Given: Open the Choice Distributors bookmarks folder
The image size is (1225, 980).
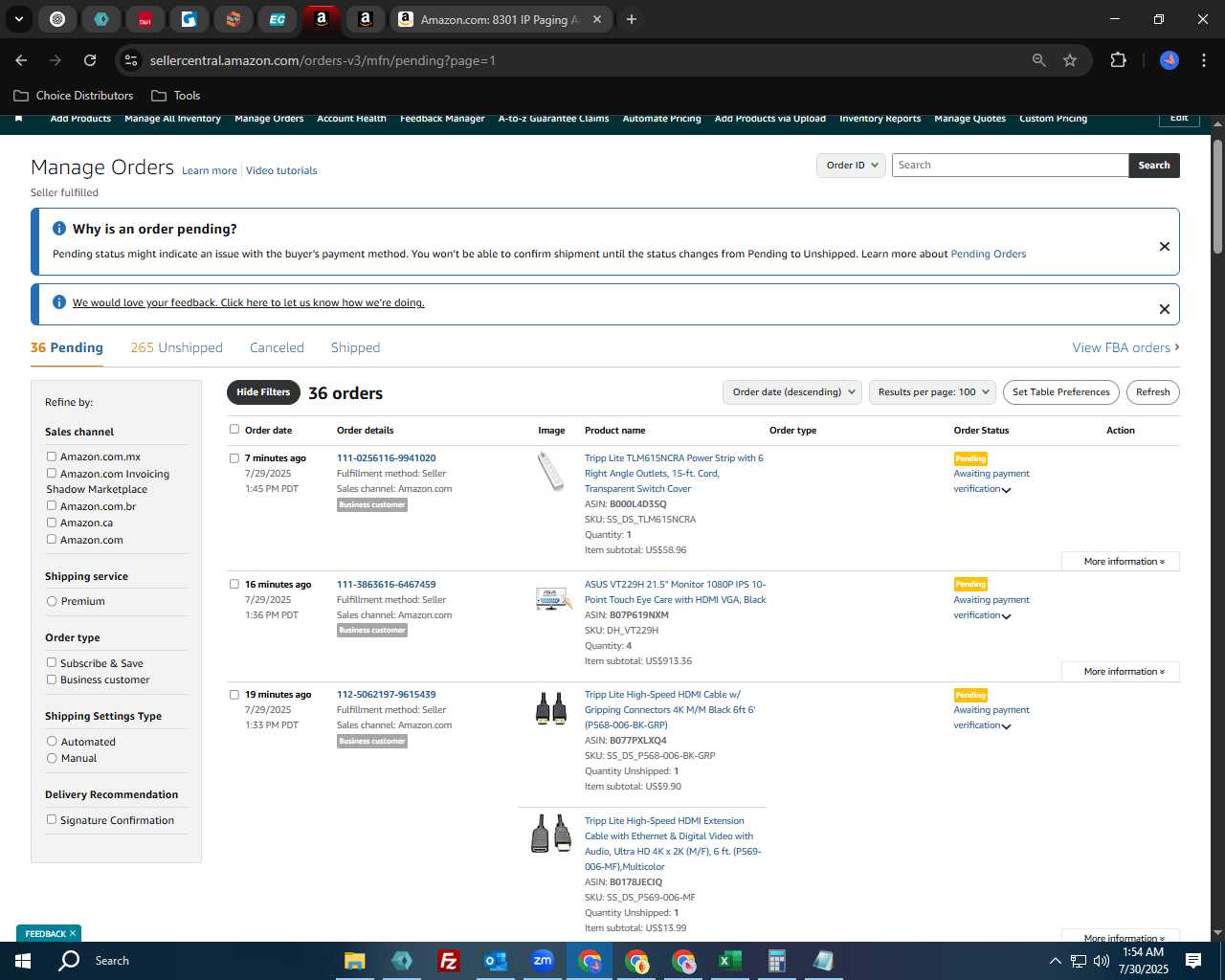Looking at the screenshot, I should [x=74, y=96].
